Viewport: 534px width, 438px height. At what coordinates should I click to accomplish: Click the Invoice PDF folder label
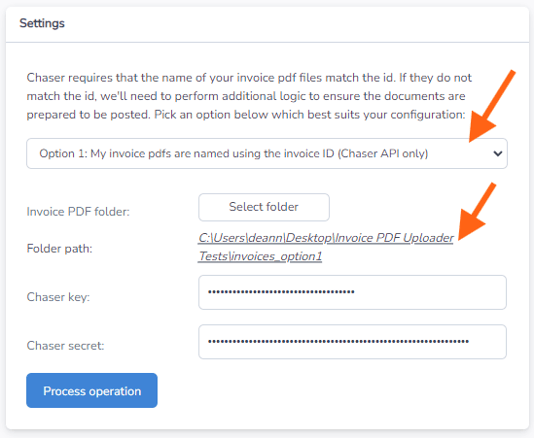tap(78, 212)
